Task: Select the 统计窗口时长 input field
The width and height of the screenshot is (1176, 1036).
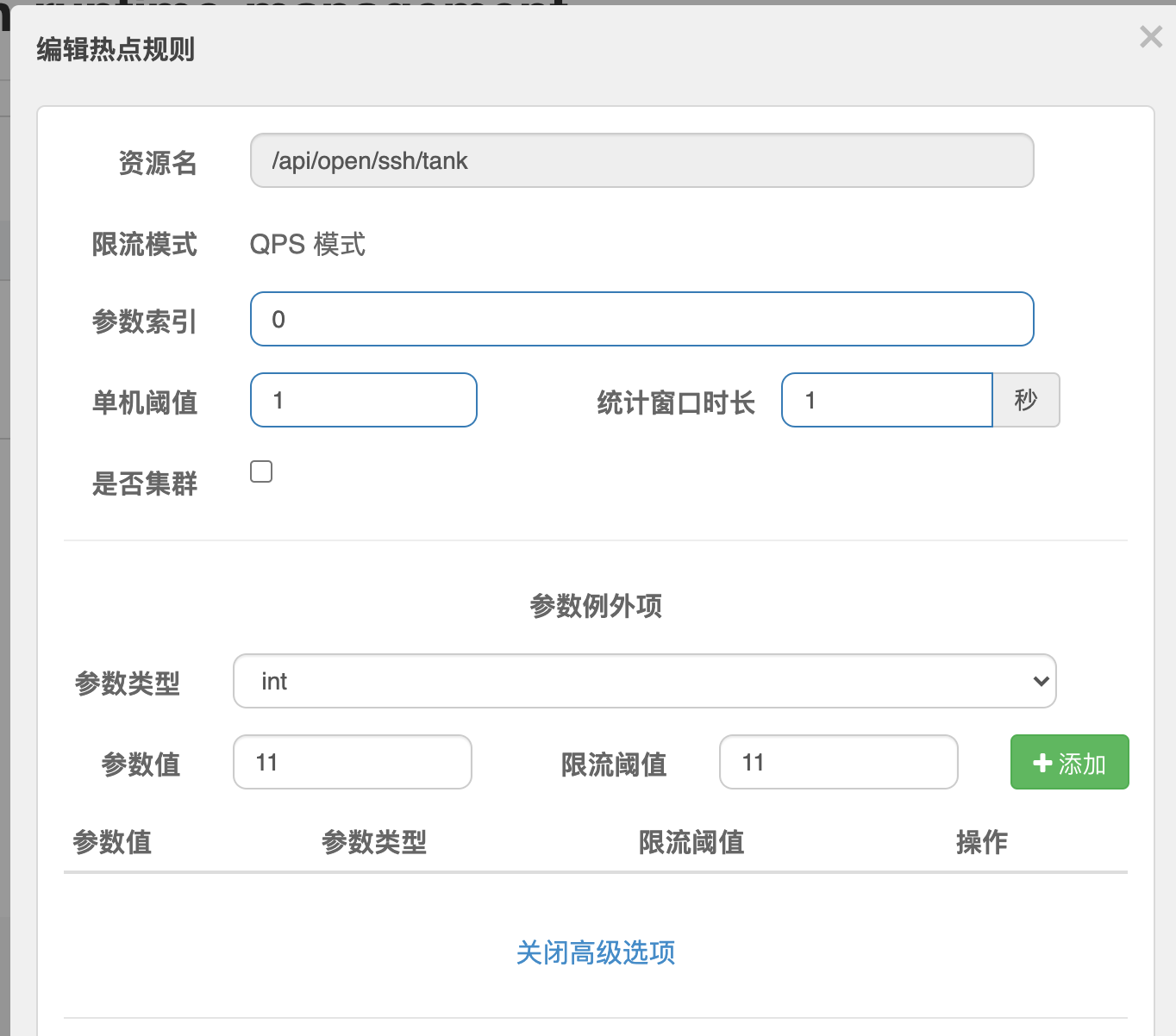Action: coord(886,400)
